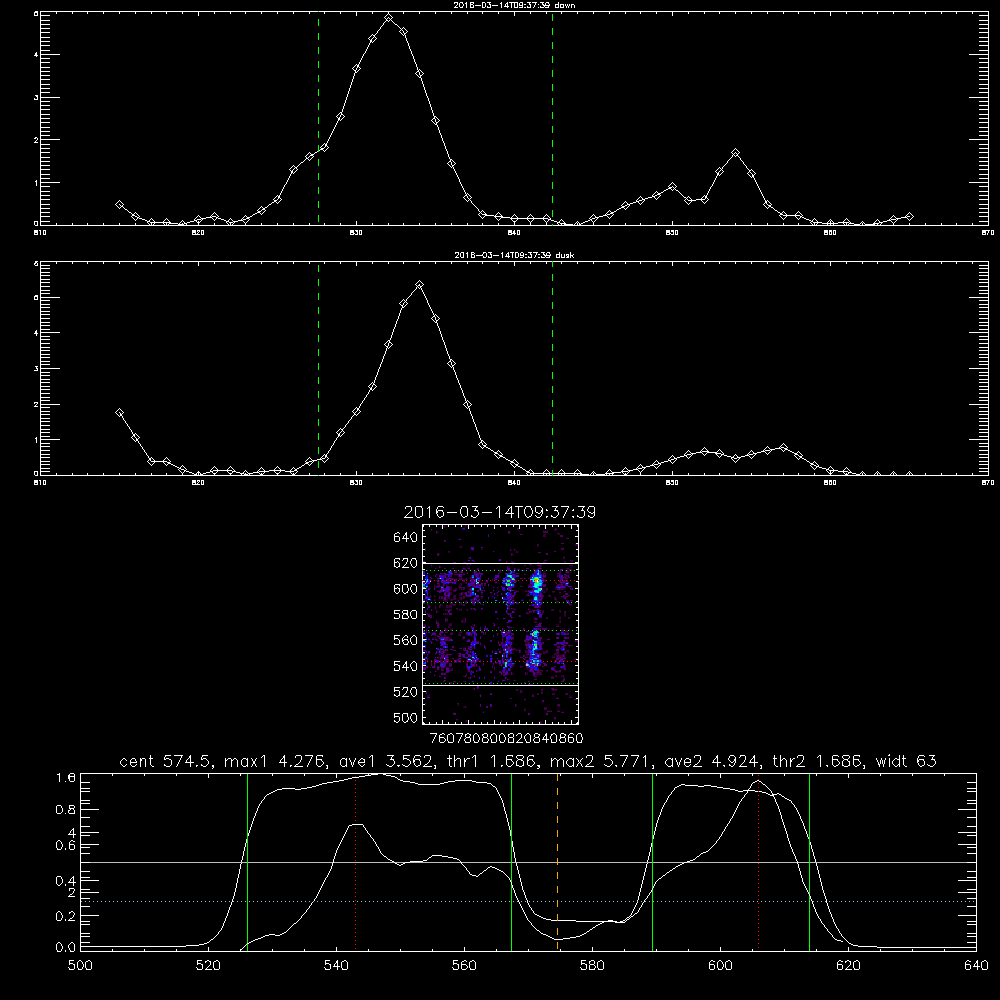Image resolution: width=1000 pixels, height=1000 pixels.
Task: Click the 520 label on the heat-map vertical axis
Action: [x=406, y=692]
